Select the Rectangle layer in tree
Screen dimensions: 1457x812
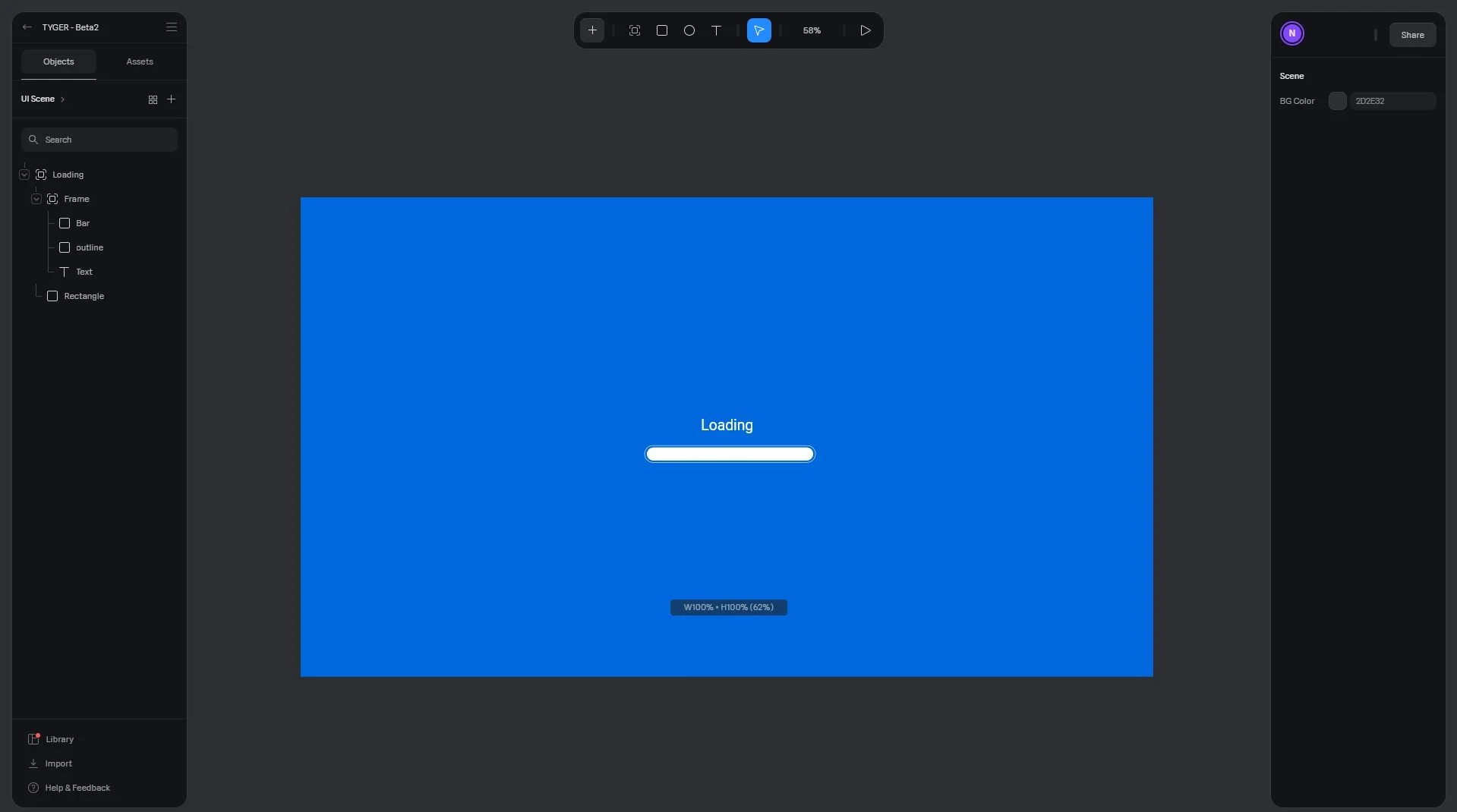pos(84,296)
